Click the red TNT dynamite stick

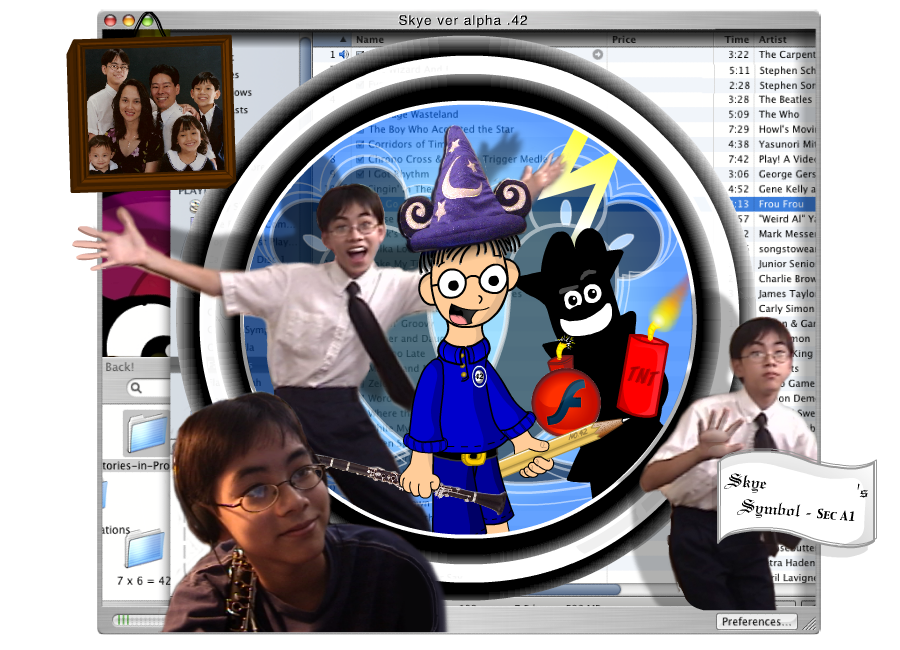click(x=641, y=375)
